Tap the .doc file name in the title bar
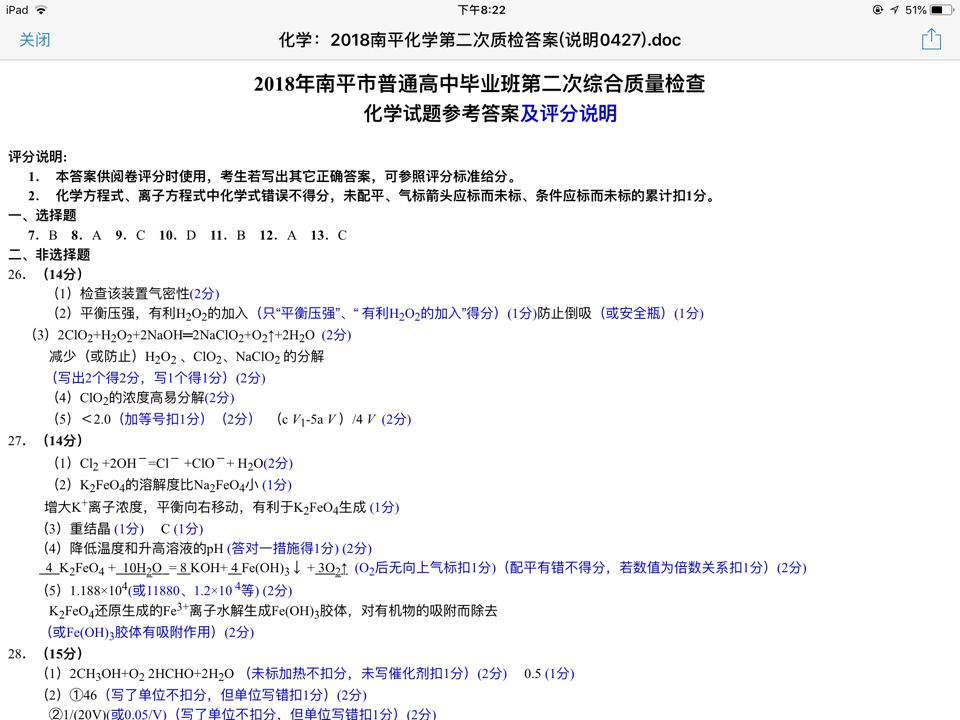The image size is (960, 720). pyautogui.click(x=480, y=40)
